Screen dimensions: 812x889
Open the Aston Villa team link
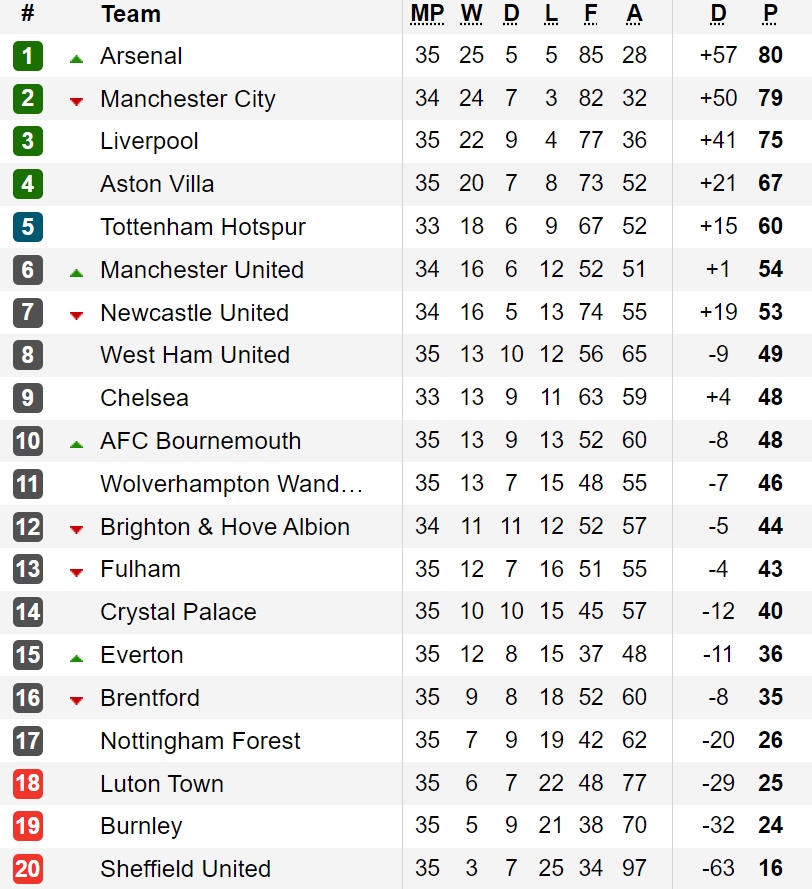[157, 184]
